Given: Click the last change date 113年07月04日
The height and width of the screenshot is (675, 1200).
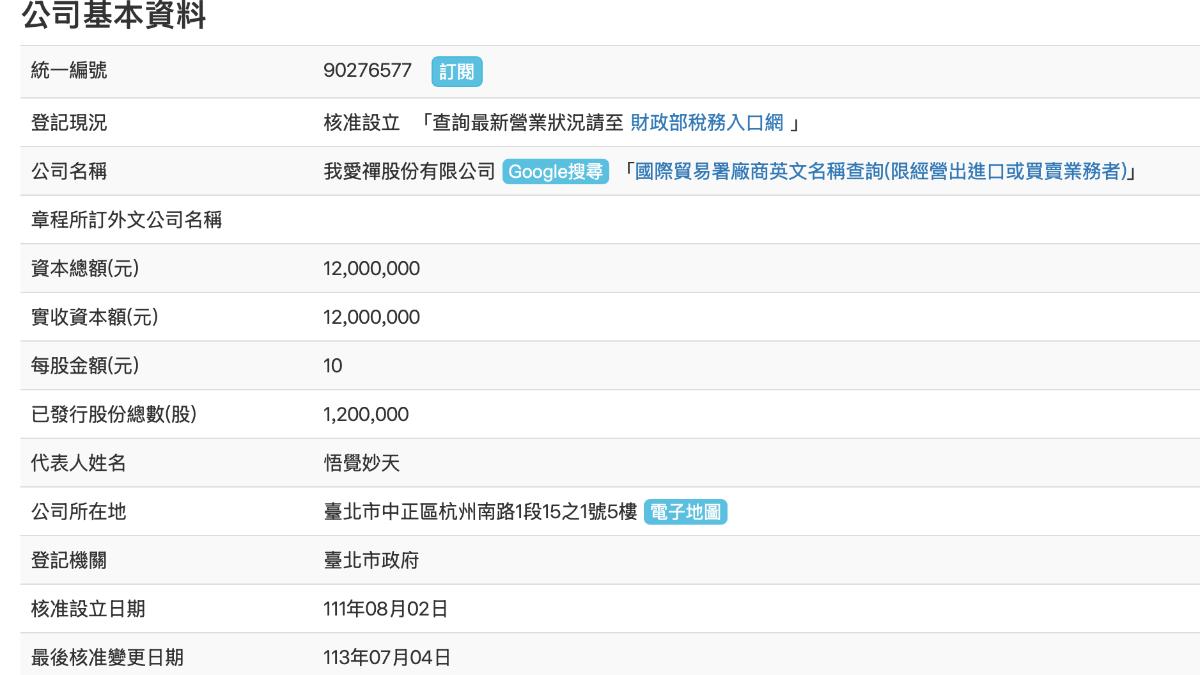Looking at the screenshot, I should (387, 658).
